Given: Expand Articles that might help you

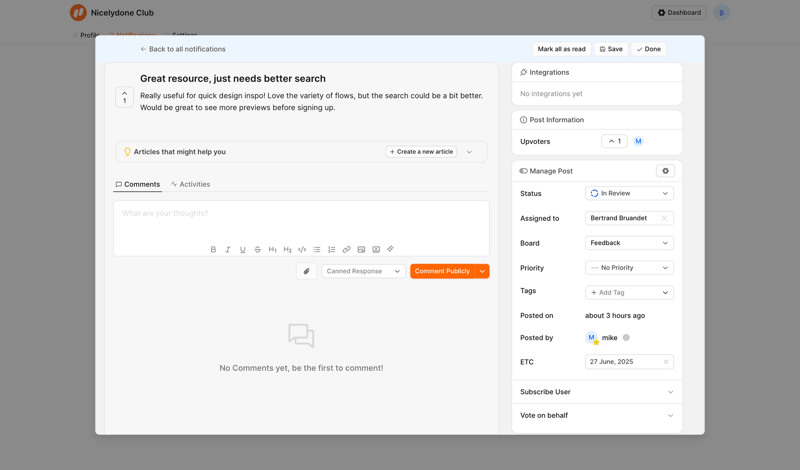Looking at the screenshot, I should pos(469,152).
